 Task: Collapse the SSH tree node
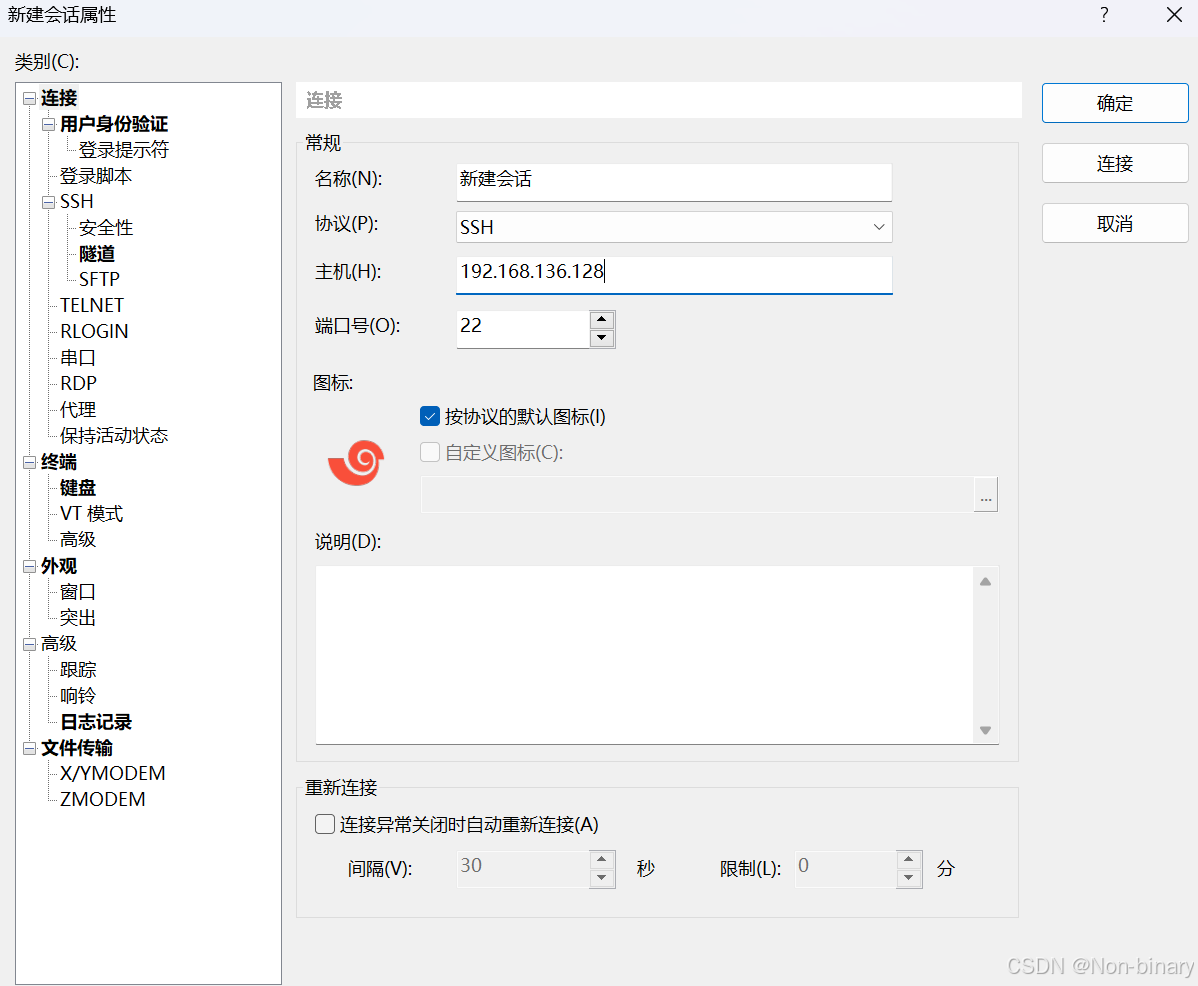(x=49, y=202)
